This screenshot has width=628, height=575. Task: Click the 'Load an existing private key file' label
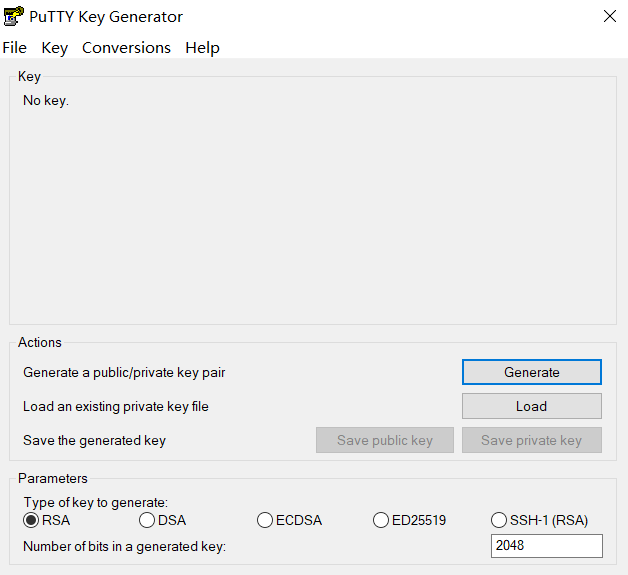click(116, 406)
